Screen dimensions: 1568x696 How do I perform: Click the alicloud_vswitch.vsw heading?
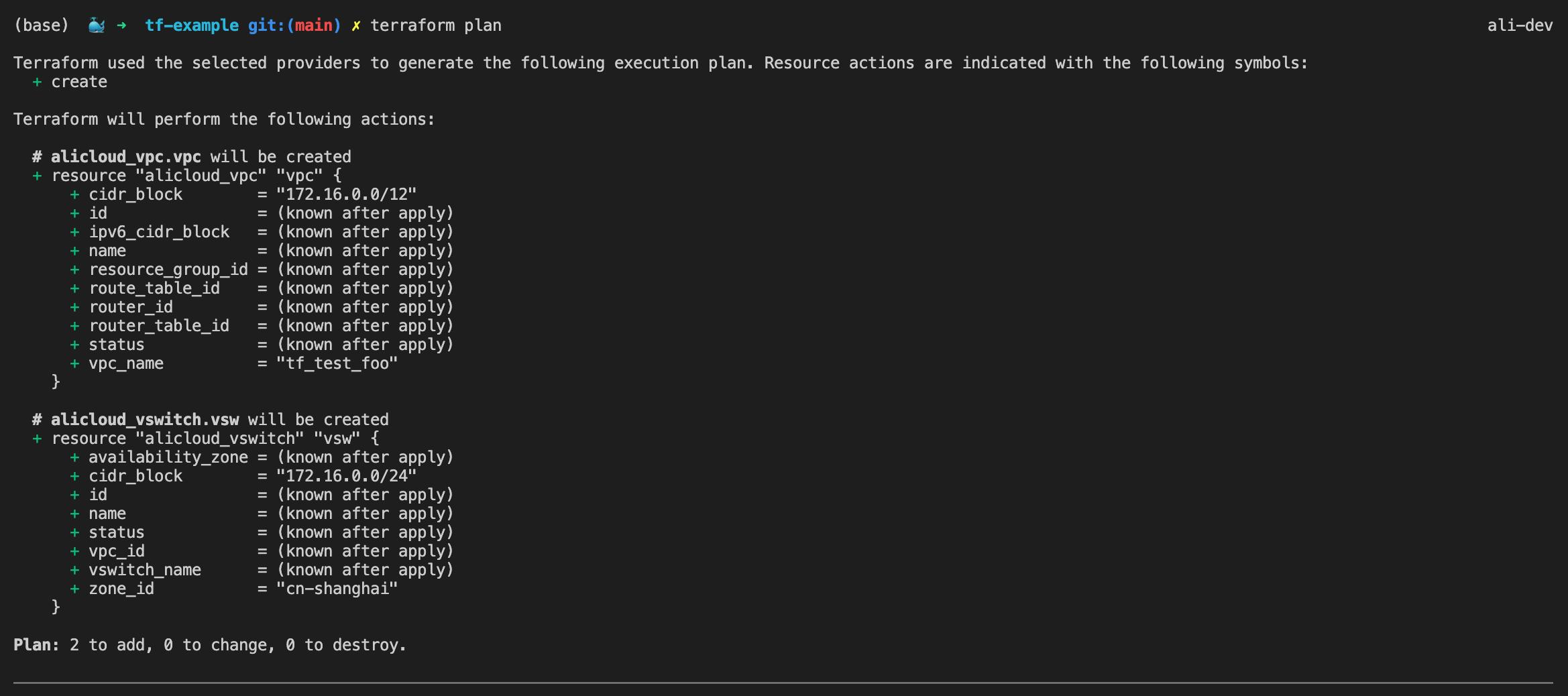click(x=145, y=420)
